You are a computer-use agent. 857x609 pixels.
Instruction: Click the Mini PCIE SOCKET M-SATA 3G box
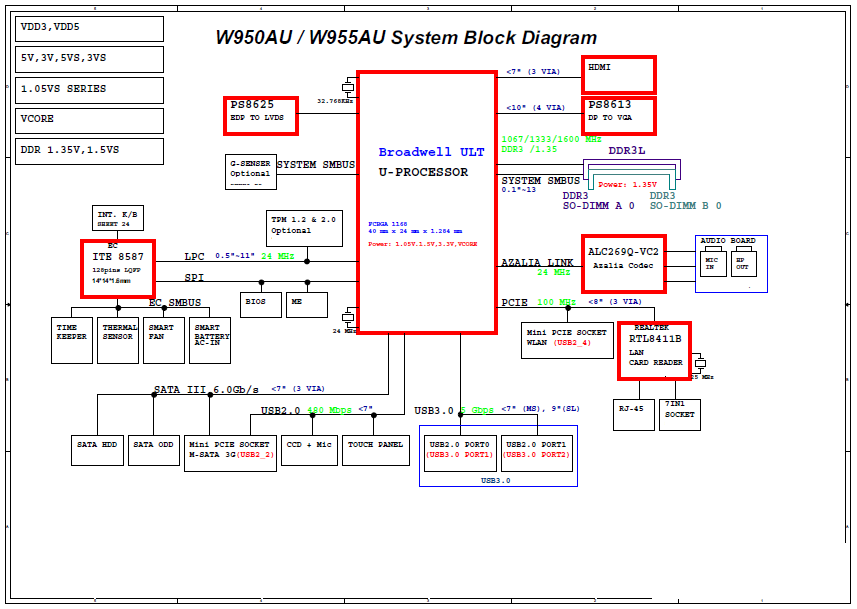pyautogui.click(x=230, y=453)
